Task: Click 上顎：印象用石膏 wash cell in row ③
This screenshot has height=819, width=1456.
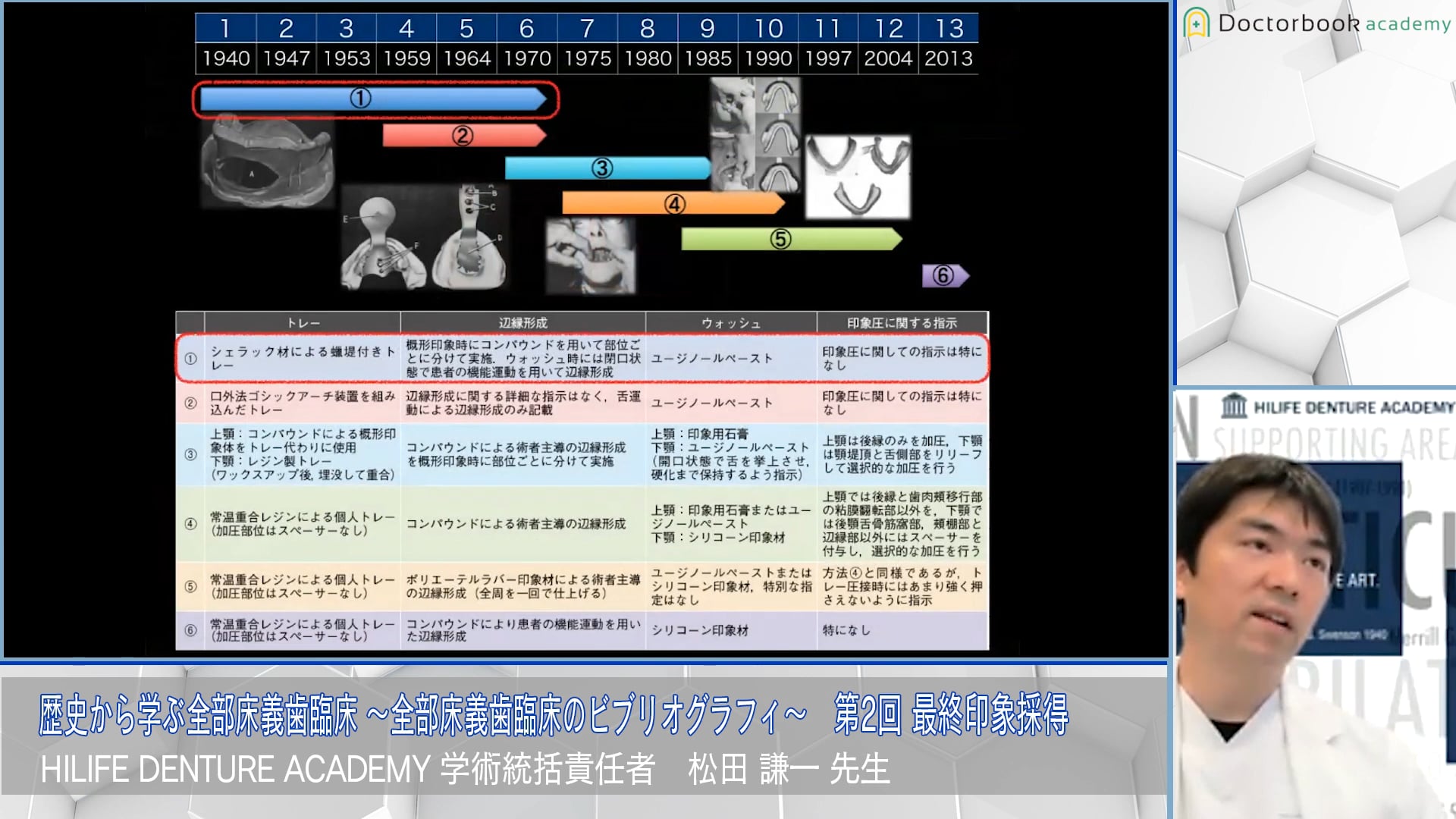Action: click(x=731, y=454)
